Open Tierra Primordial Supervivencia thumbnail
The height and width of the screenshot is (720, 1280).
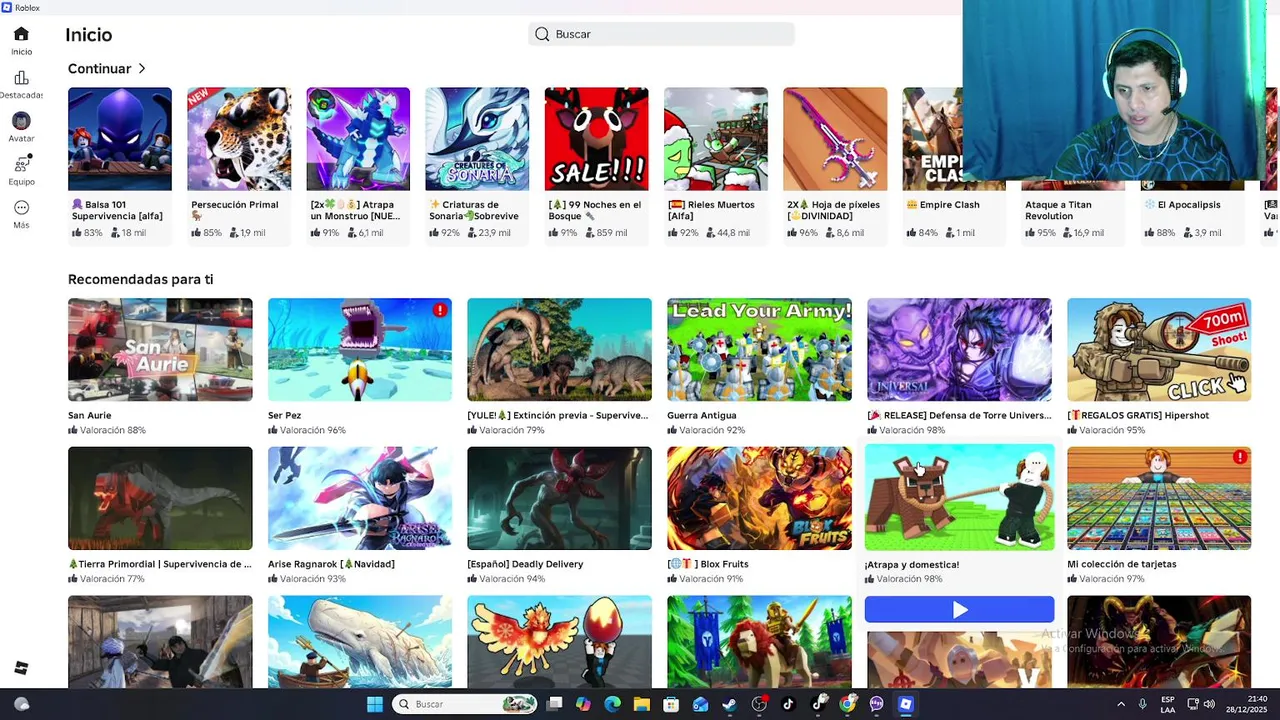coord(160,498)
